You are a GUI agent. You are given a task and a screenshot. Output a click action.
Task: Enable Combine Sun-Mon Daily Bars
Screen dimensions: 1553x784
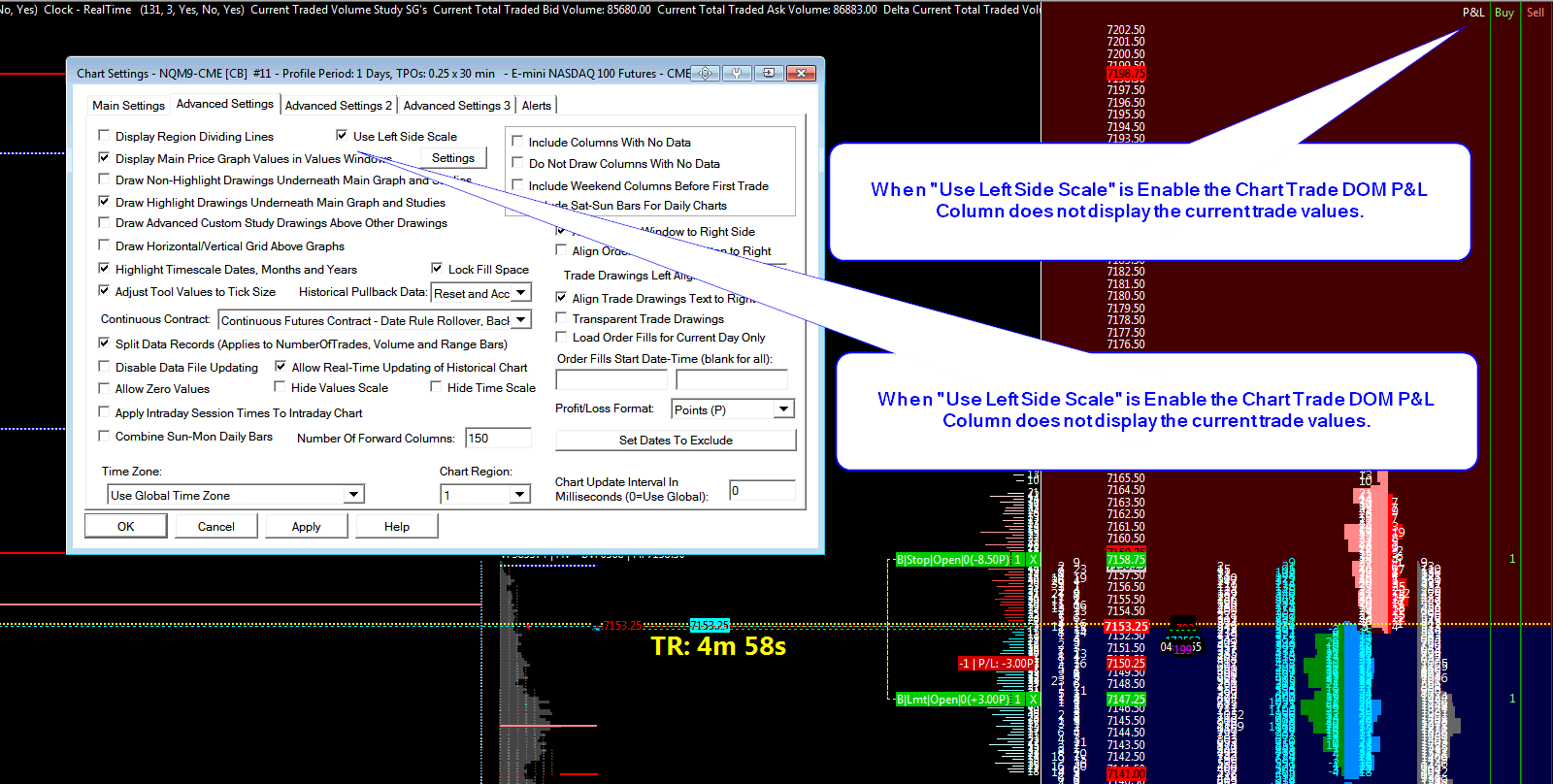(x=104, y=436)
